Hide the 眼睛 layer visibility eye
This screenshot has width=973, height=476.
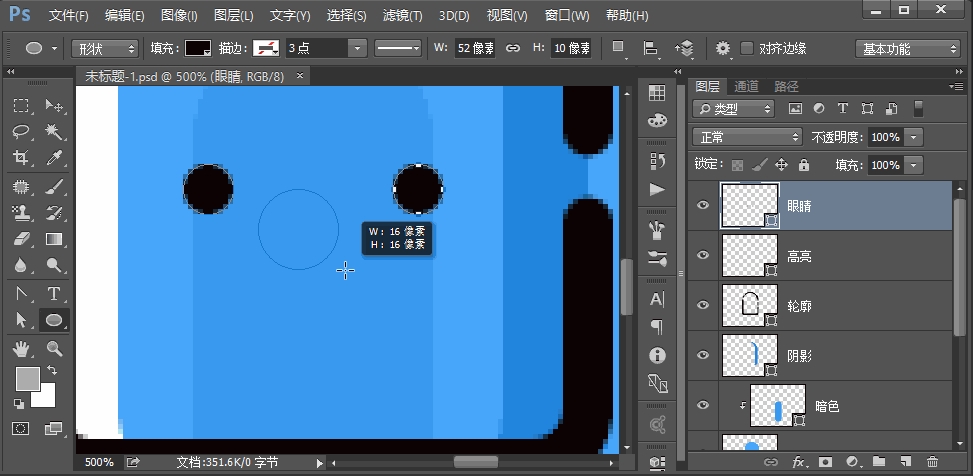(x=702, y=205)
